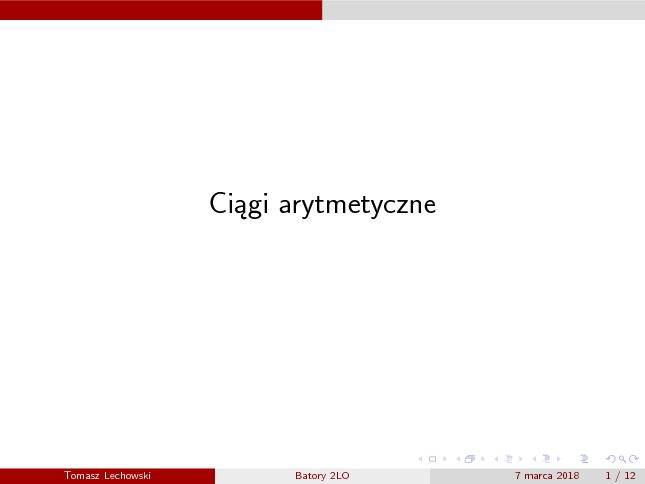This screenshot has width=645, height=484.
Task: Go to next slide arrow
Action: pyautogui.click(x=445, y=459)
